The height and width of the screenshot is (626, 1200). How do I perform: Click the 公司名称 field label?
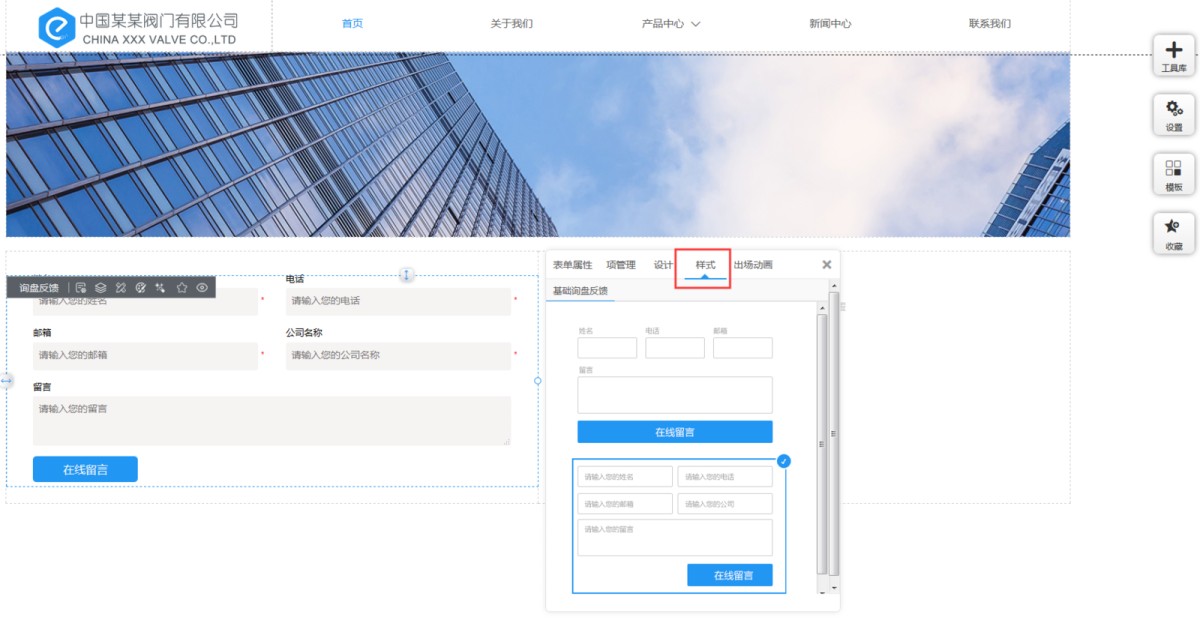point(304,333)
